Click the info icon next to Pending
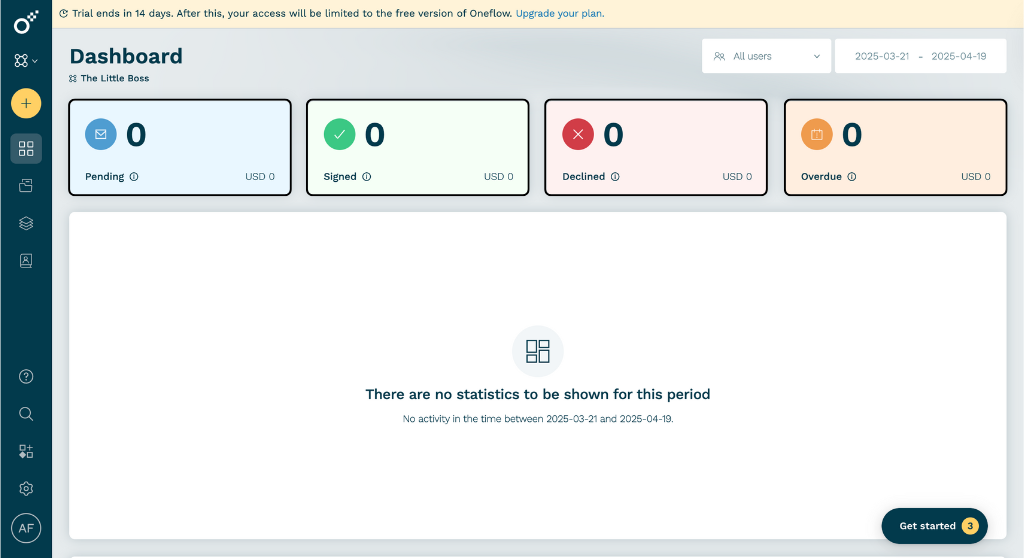Viewport: 1024px width, 558px height. pyautogui.click(x=134, y=176)
